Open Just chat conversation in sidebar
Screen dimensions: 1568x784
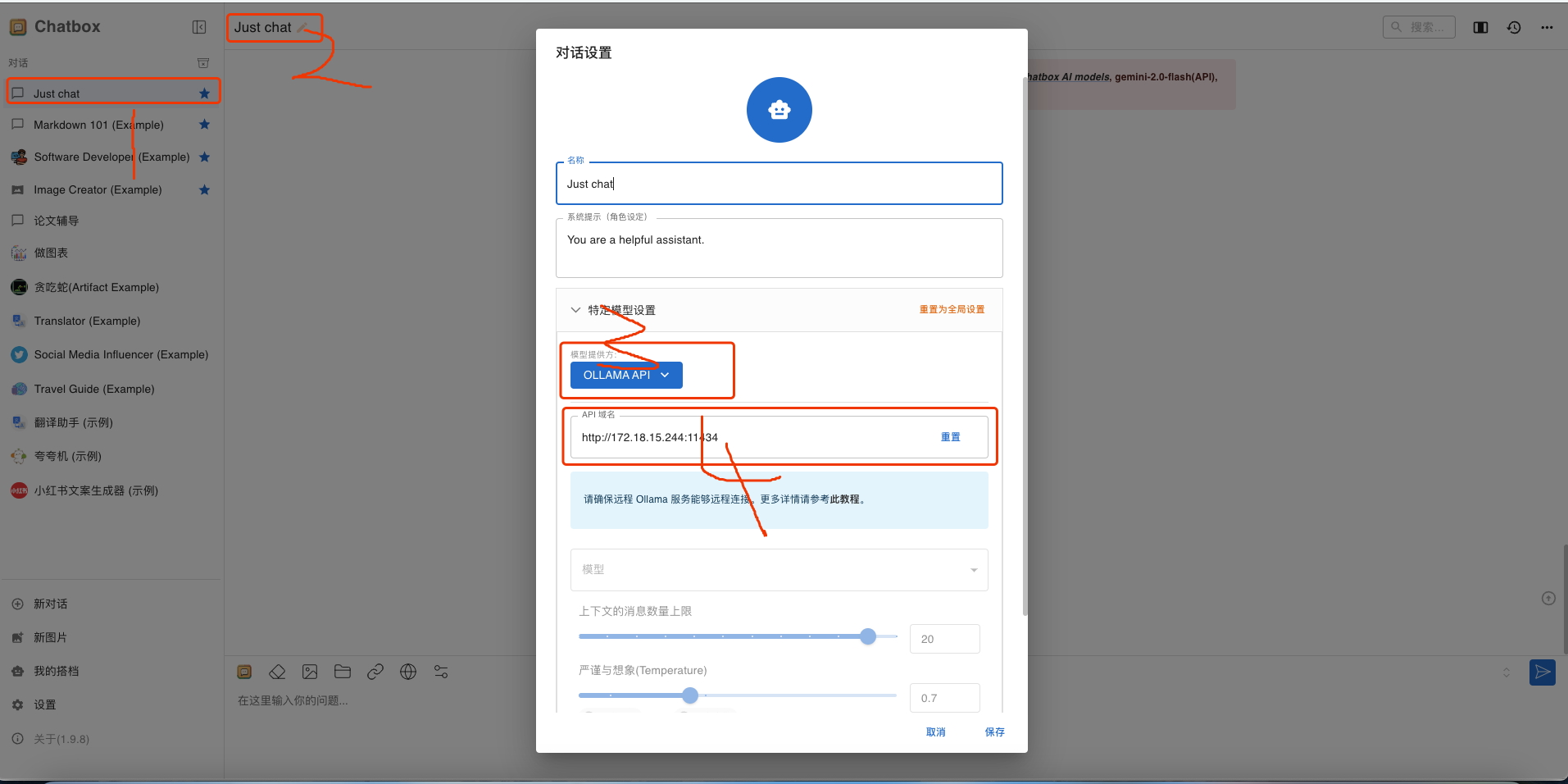[113, 93]
